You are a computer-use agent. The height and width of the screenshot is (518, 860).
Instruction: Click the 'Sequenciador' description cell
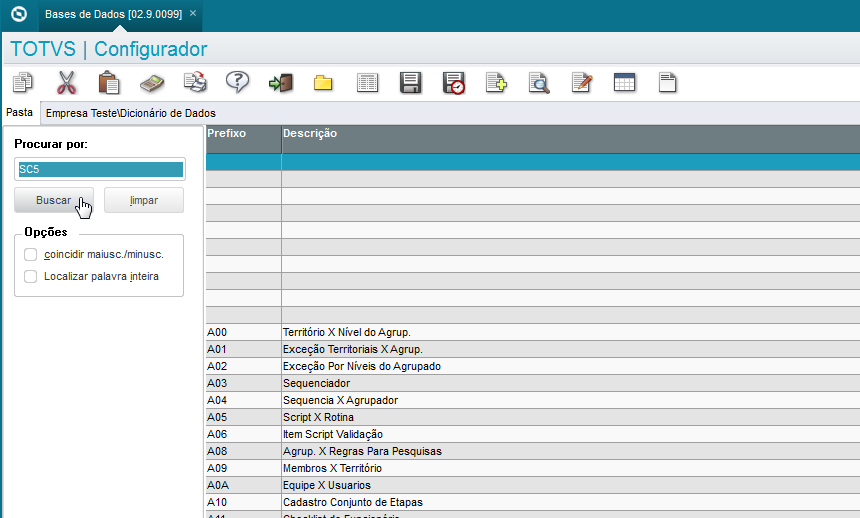[x=316, y=384]
